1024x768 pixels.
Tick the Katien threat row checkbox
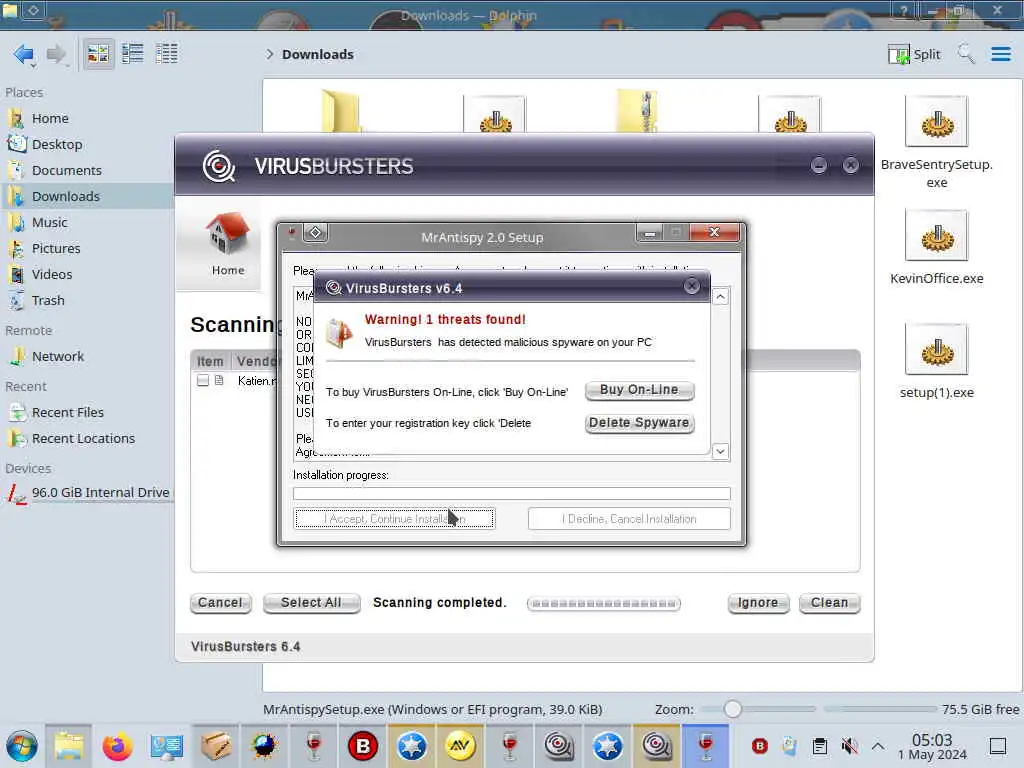[203, 380]
